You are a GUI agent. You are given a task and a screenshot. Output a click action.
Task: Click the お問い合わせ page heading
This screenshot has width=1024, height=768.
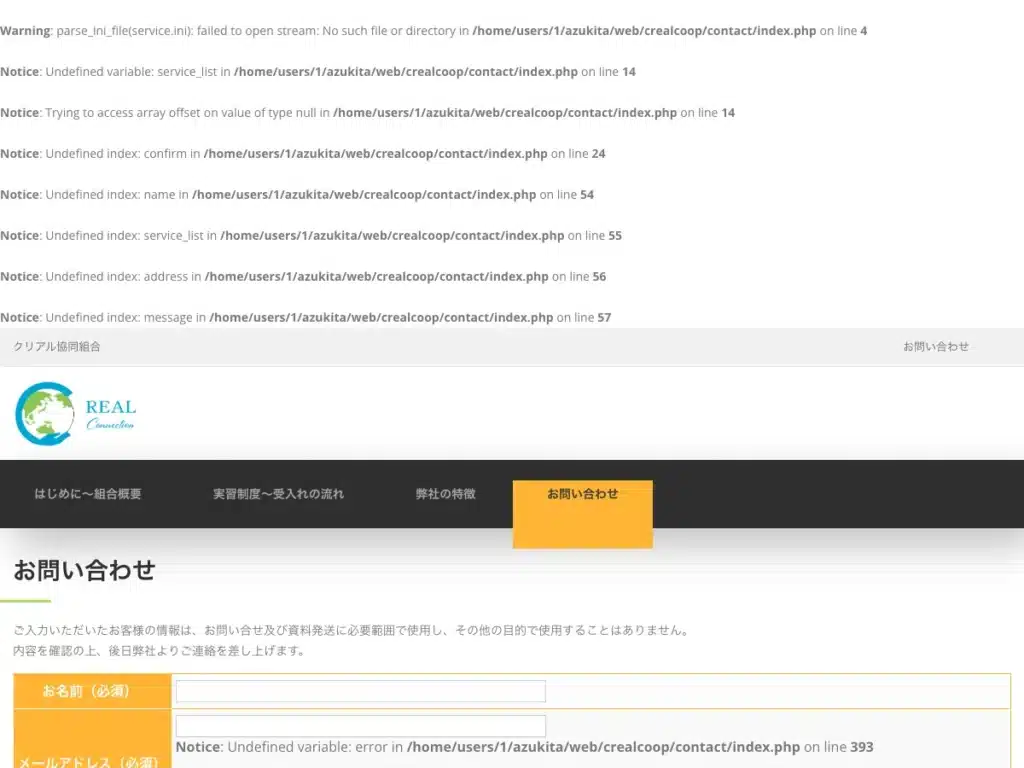point(84,570)
